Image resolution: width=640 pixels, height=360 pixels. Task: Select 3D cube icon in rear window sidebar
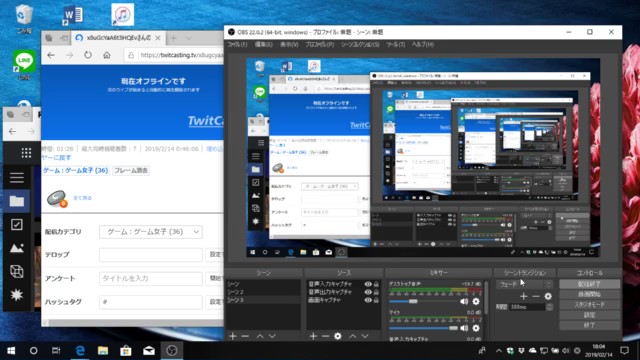17,271
